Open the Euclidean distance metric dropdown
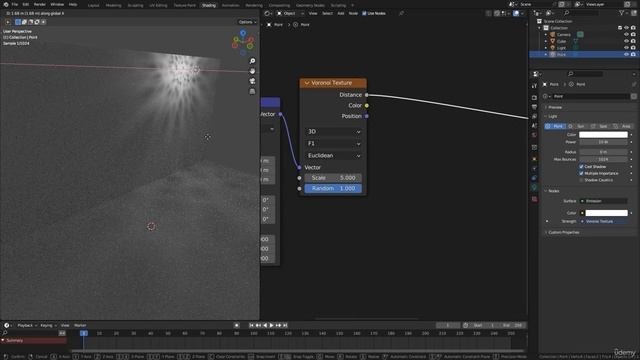The image size is (640, 360). click(x=333, y=156)
